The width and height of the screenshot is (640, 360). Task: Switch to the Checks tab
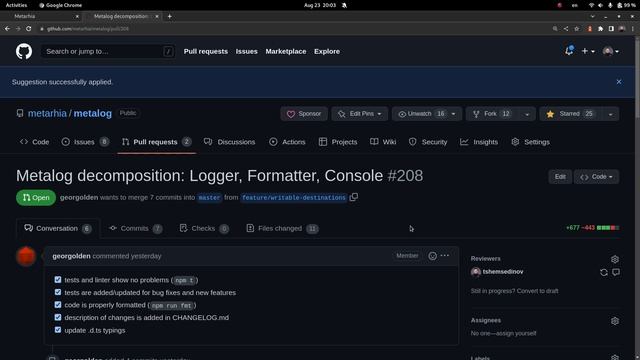204,229
